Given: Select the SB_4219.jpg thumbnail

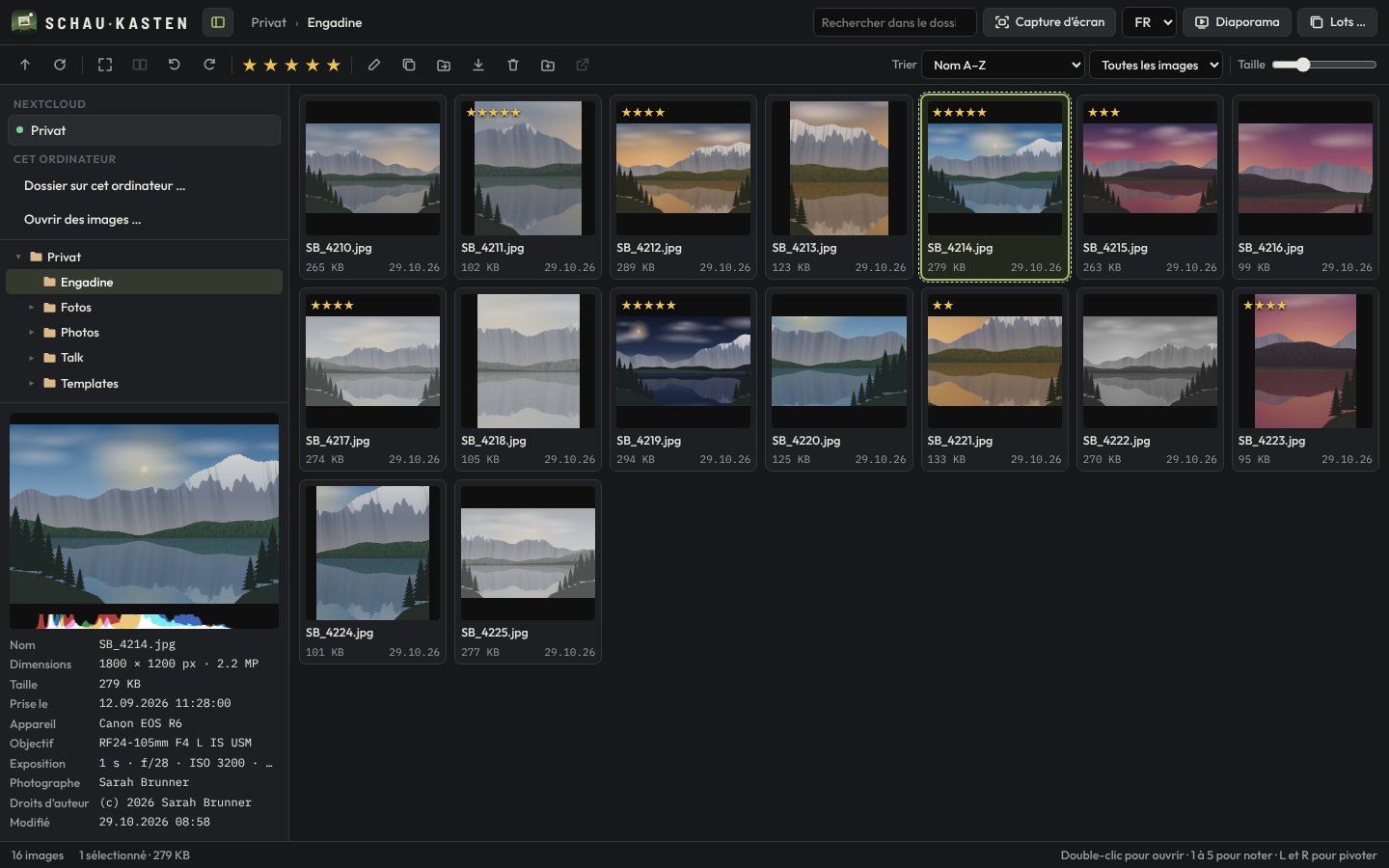Looking at the screenshot, I should pyautogui.click(x=683, y=379).
